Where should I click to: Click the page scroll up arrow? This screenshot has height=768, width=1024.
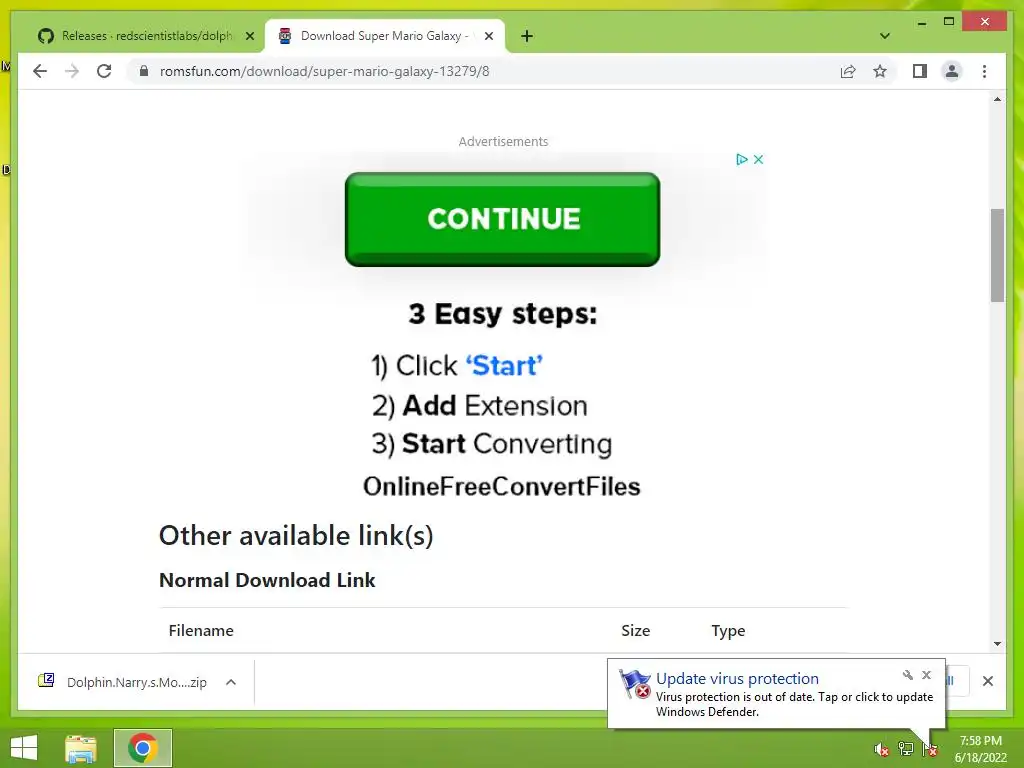pos(997,99)
